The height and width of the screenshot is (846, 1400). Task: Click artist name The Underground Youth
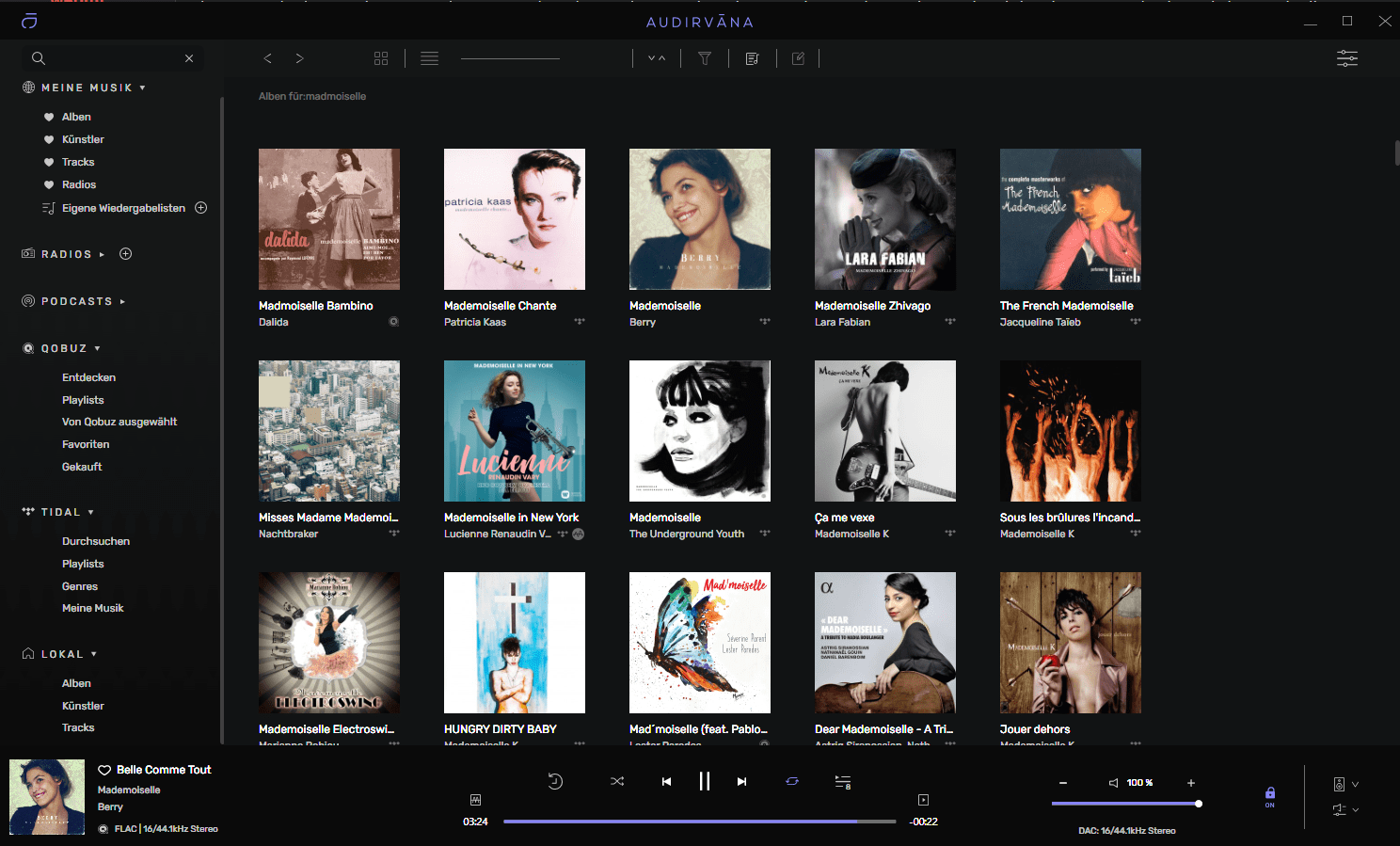[687, 534]
